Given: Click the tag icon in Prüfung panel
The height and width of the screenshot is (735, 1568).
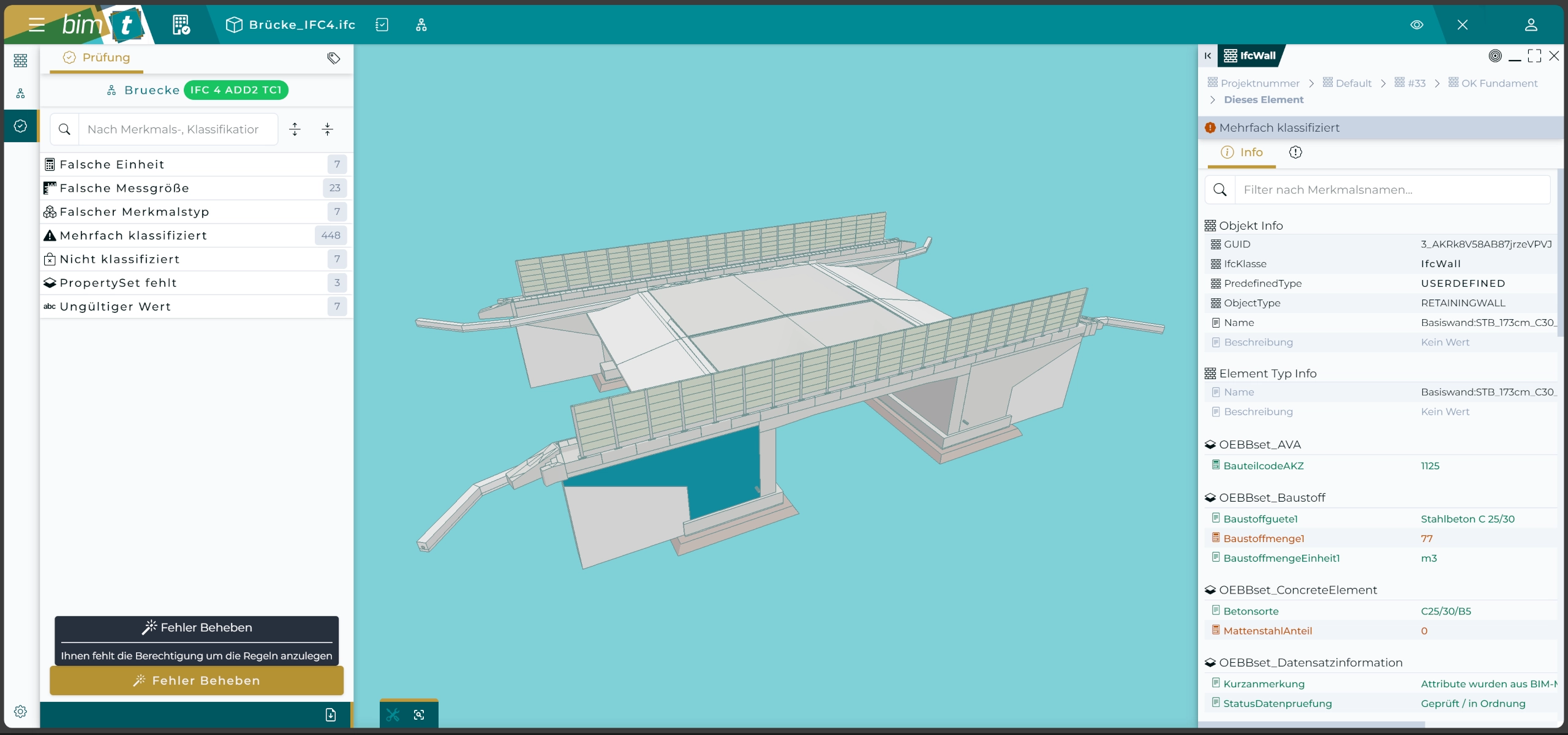Looking at the screenshot, I should point(334,58).
